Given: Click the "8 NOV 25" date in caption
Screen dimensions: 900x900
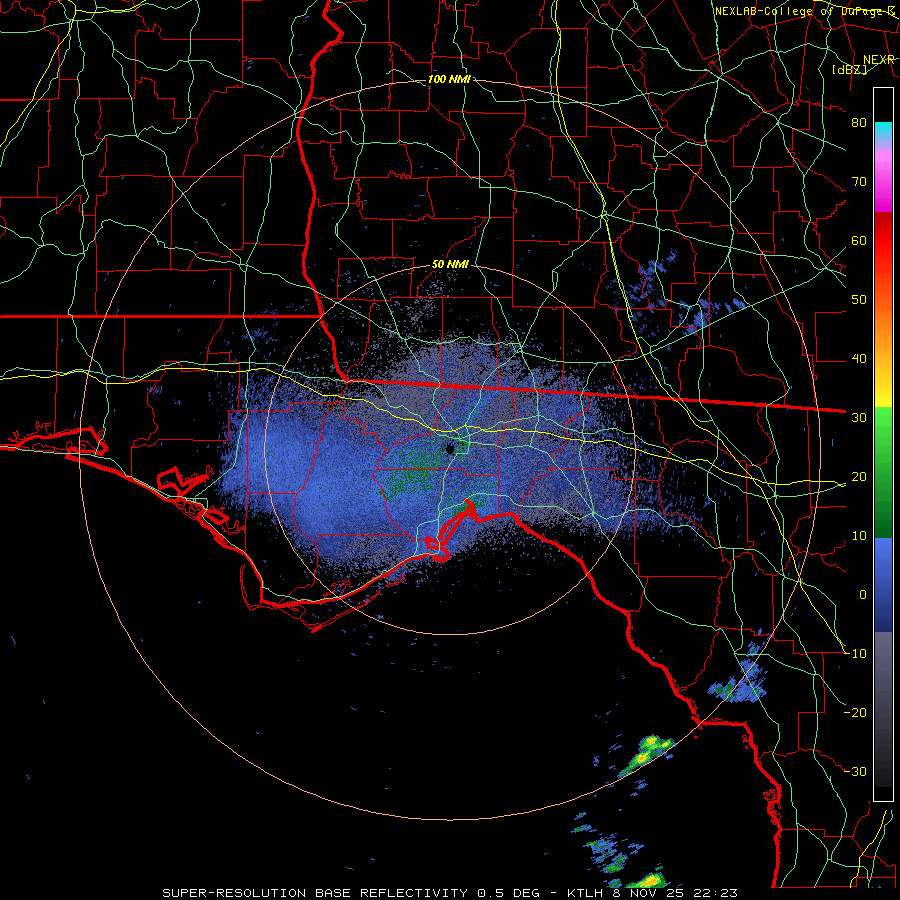Looking at the screenshot, I should [649, 893].
